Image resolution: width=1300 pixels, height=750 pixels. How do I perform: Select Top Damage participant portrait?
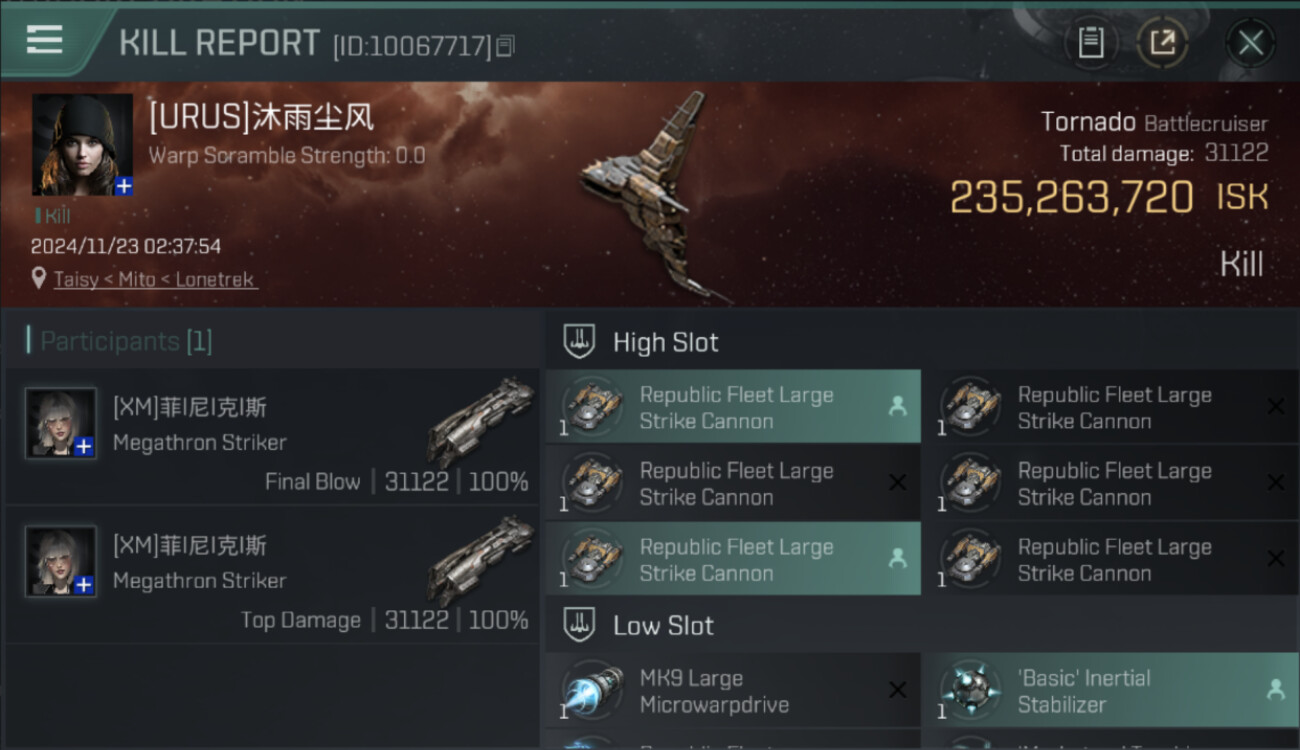click(61, 562)
